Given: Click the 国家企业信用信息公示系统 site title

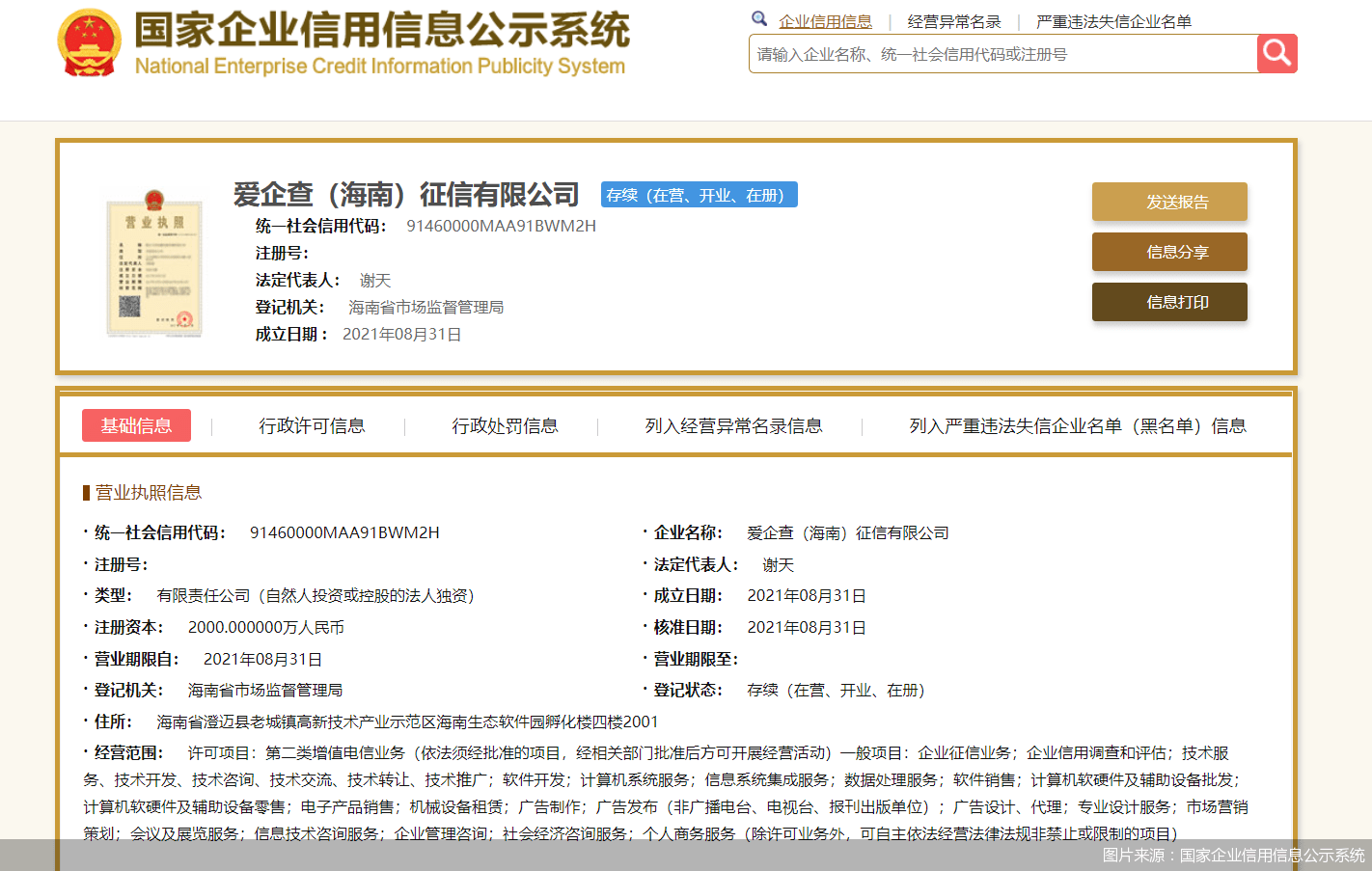Looking at the screenshot, I should pyautogui.click(x=382, y=30).
